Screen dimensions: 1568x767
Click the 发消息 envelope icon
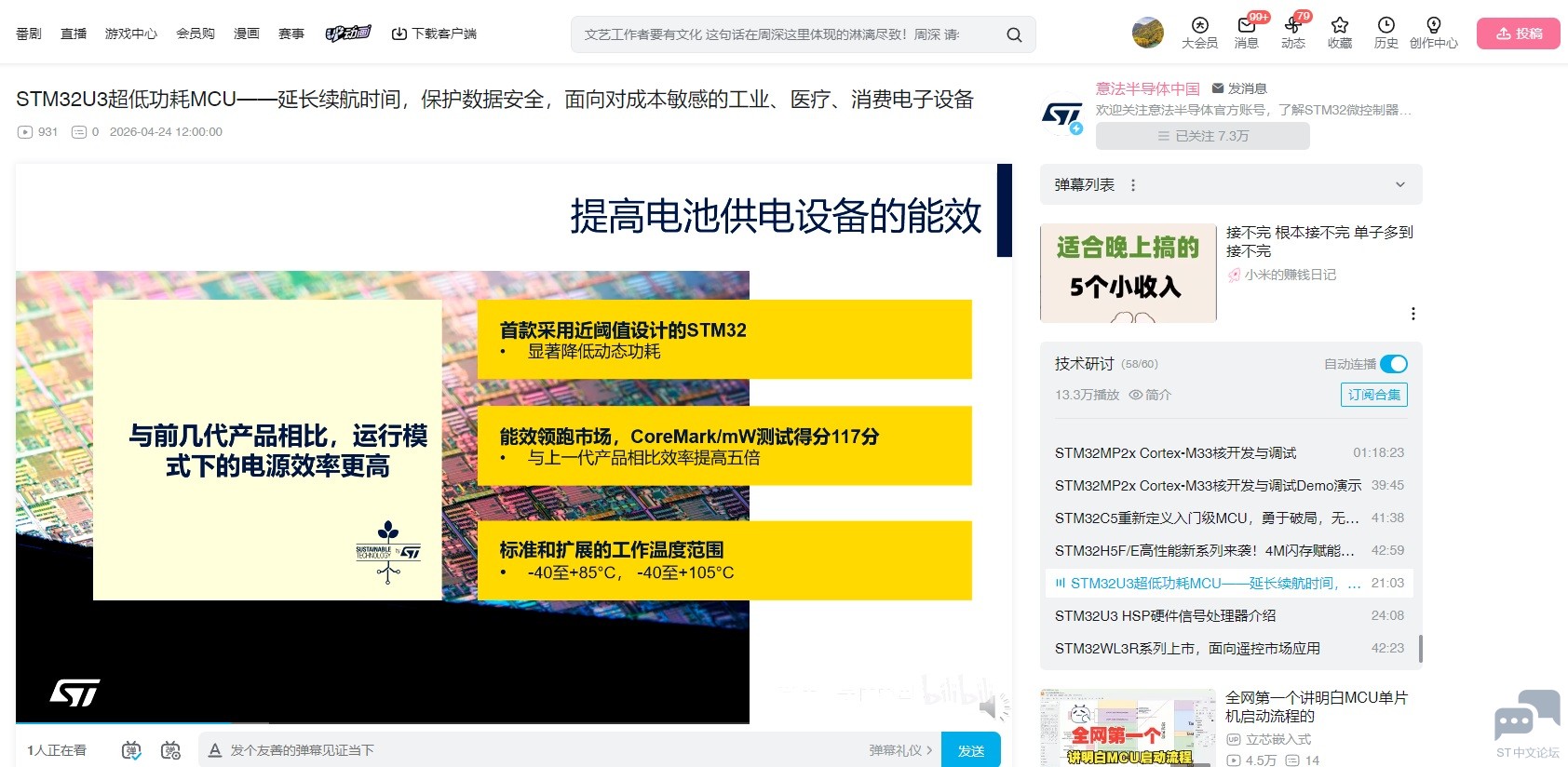tap(1218, 88)
